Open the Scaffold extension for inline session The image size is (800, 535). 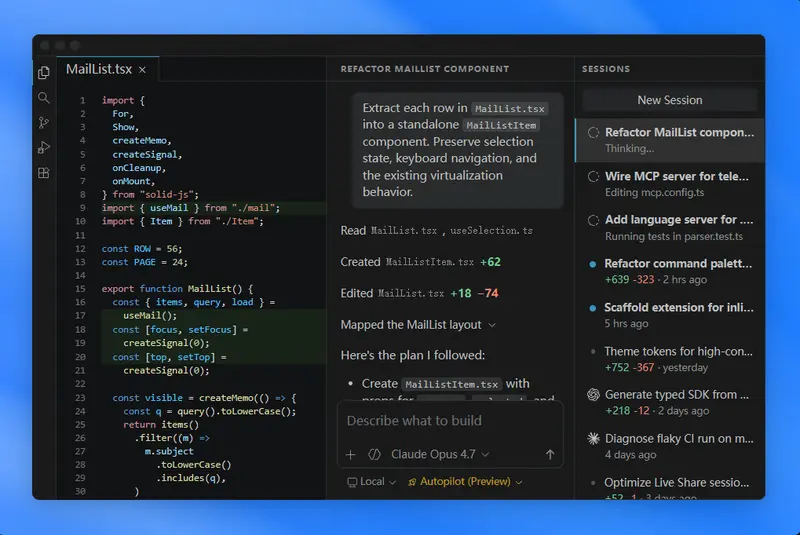[669, 315]
